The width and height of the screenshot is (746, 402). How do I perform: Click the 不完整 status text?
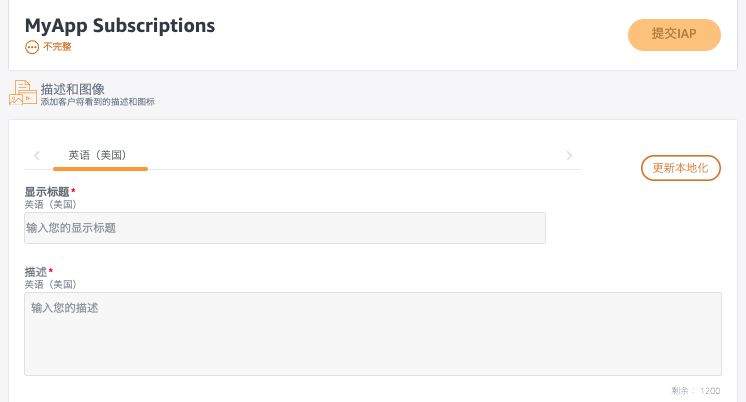pyautogui.click(x=57, y=46)
